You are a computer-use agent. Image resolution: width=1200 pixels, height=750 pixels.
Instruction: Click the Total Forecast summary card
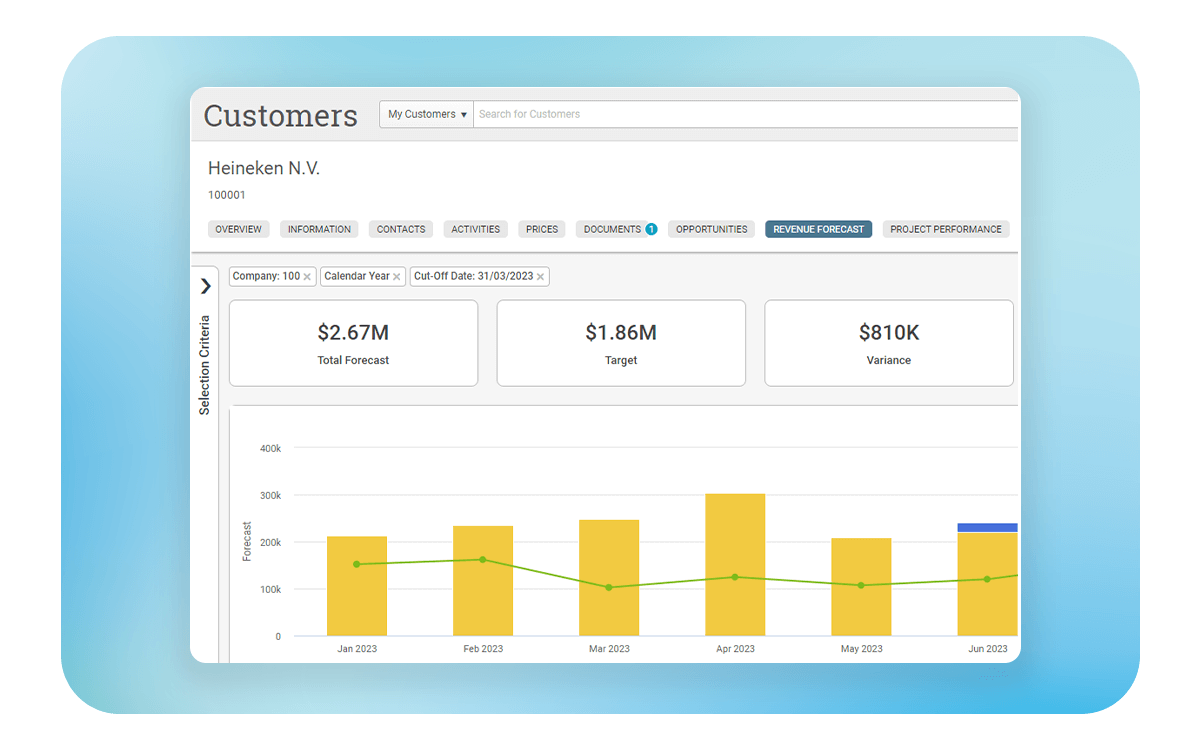pyautogui.click(x=353, y=343)
